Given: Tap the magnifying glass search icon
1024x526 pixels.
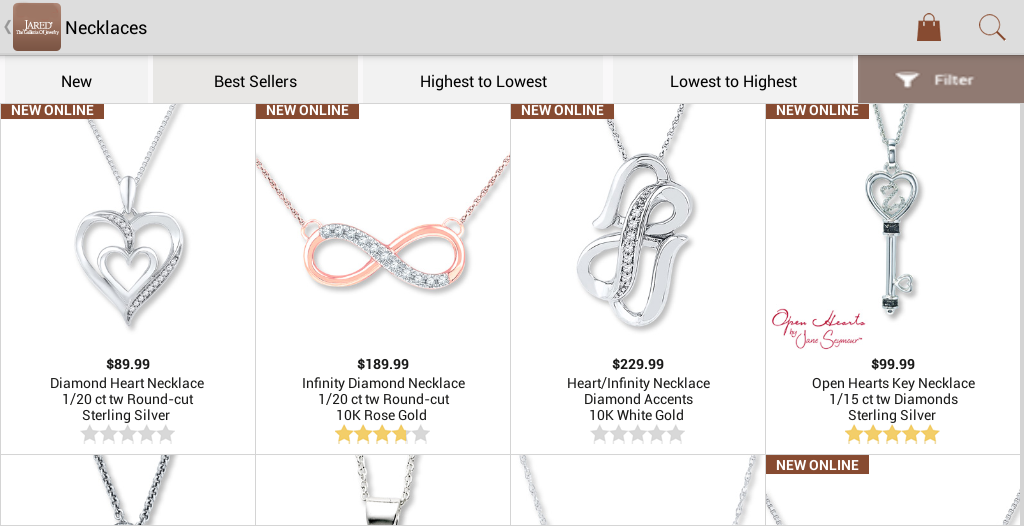Looking at the screenshot, I should coord(991,28).
